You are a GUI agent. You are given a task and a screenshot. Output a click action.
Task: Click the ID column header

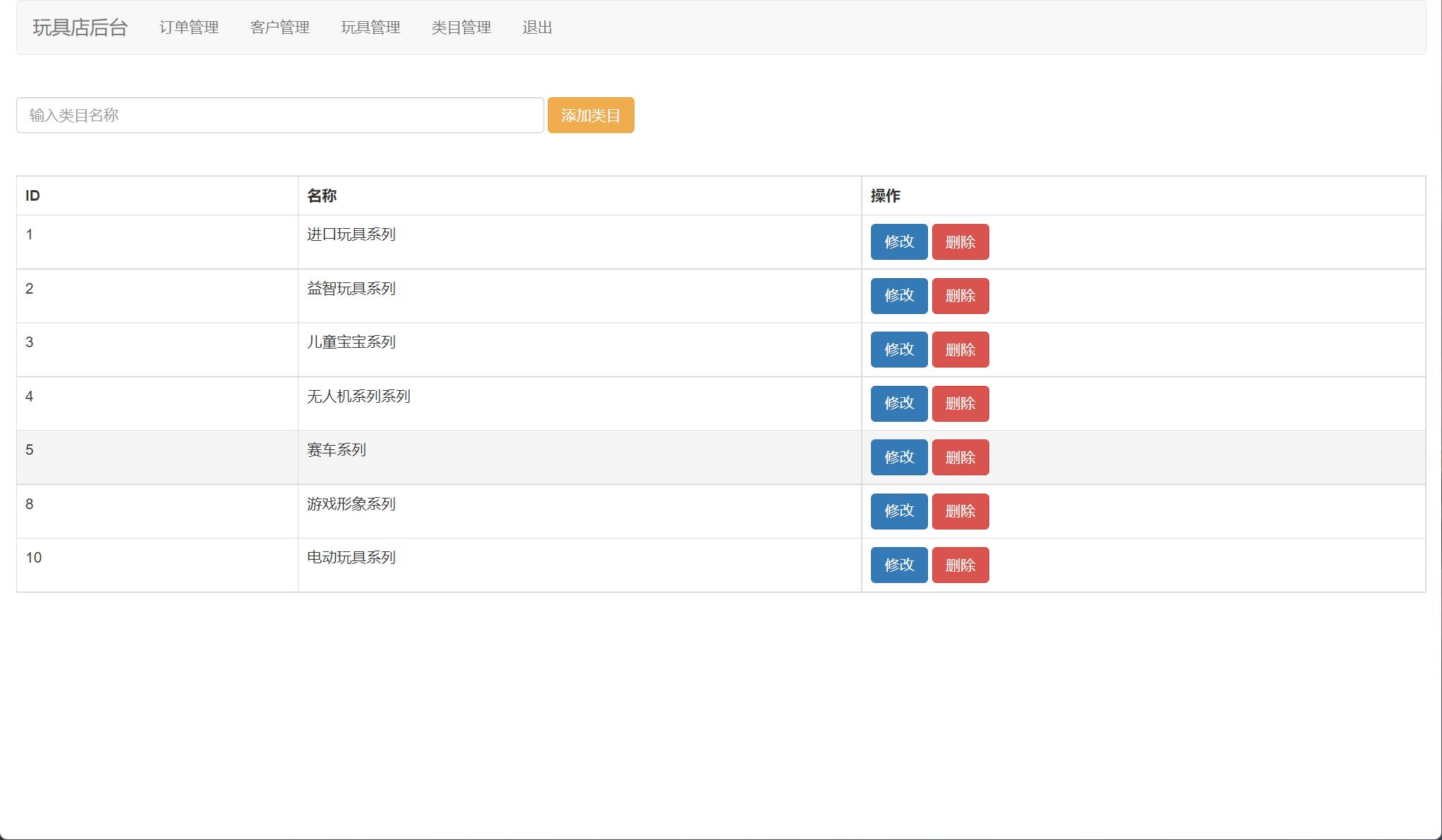31,195
